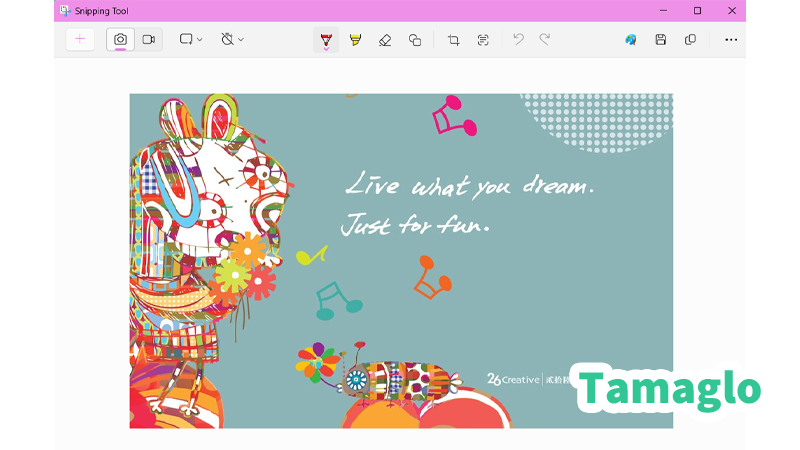
Task: Activate the Image crop tool
Action: 453,40
